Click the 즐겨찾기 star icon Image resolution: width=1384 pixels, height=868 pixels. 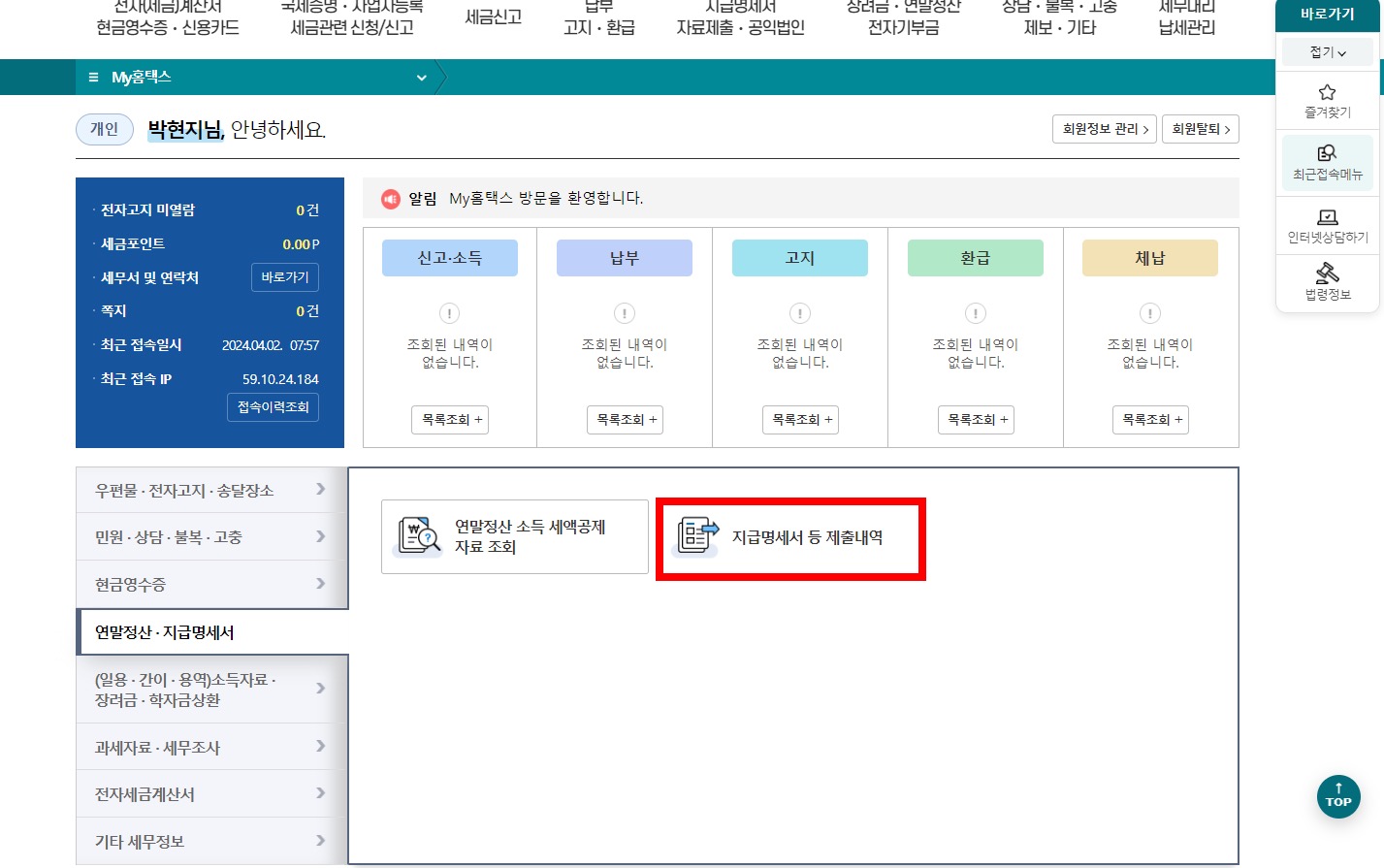[1327, 100]
